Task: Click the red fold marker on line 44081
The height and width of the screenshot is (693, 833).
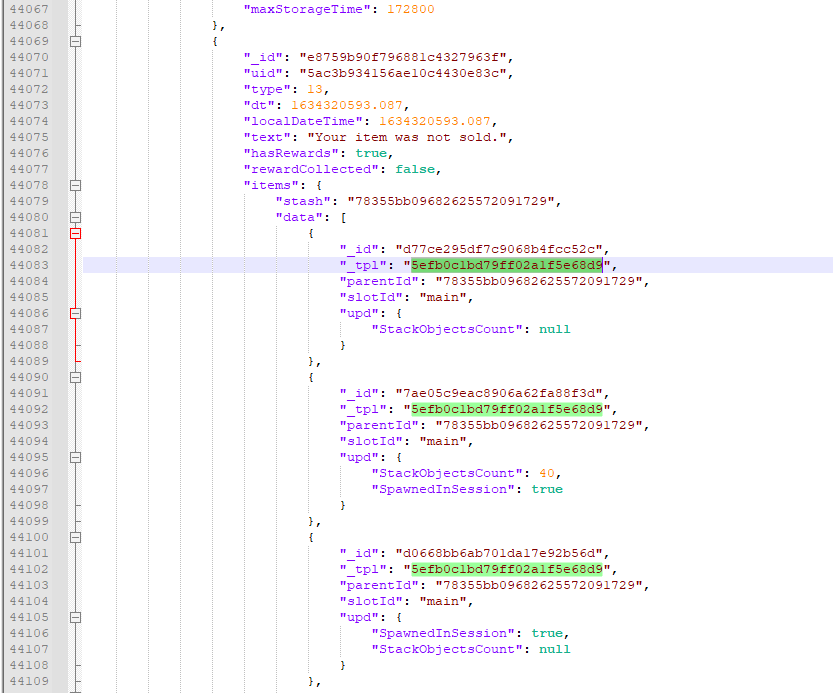Action: click(78, 233)
